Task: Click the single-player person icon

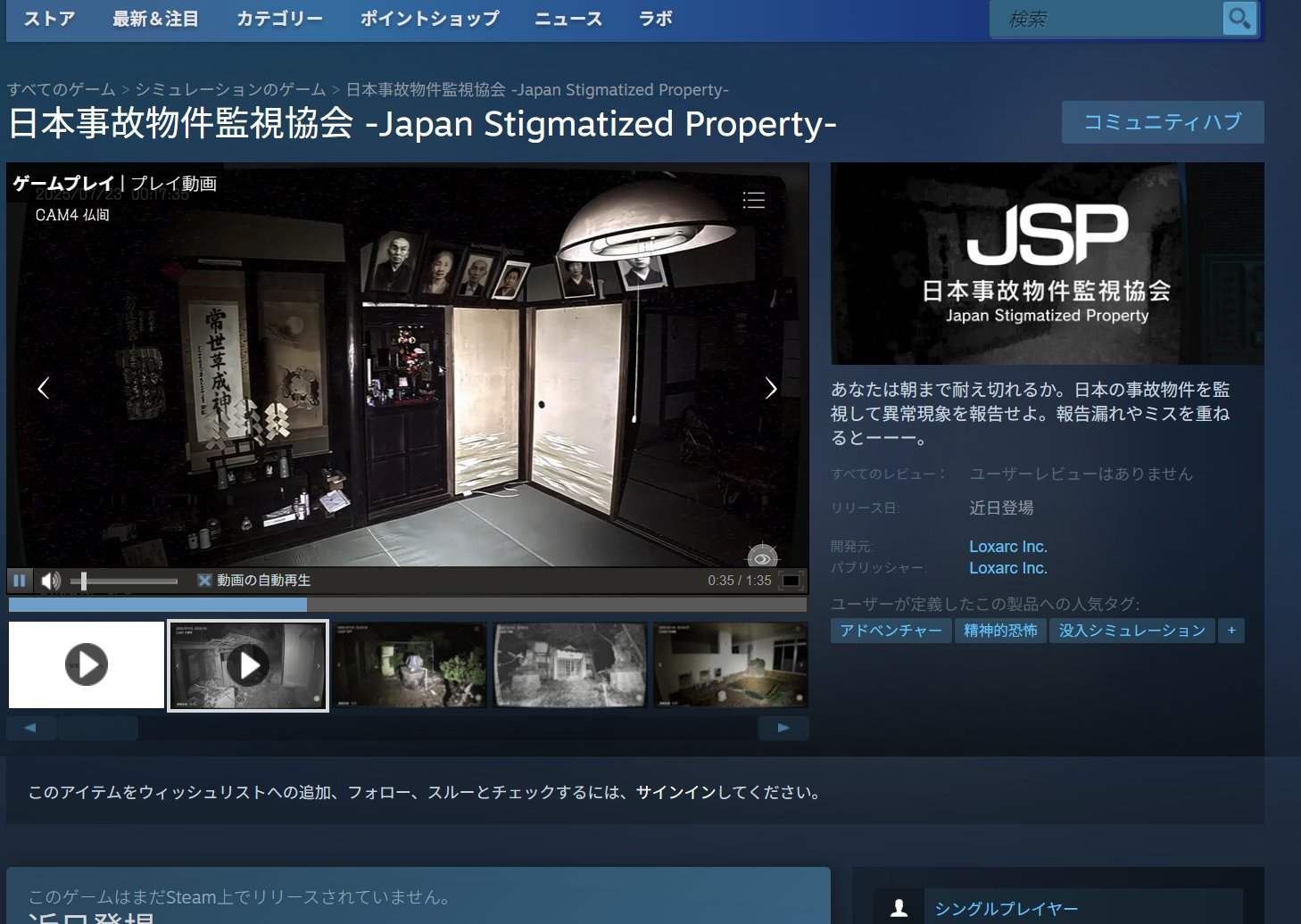Action: (899, 908)
